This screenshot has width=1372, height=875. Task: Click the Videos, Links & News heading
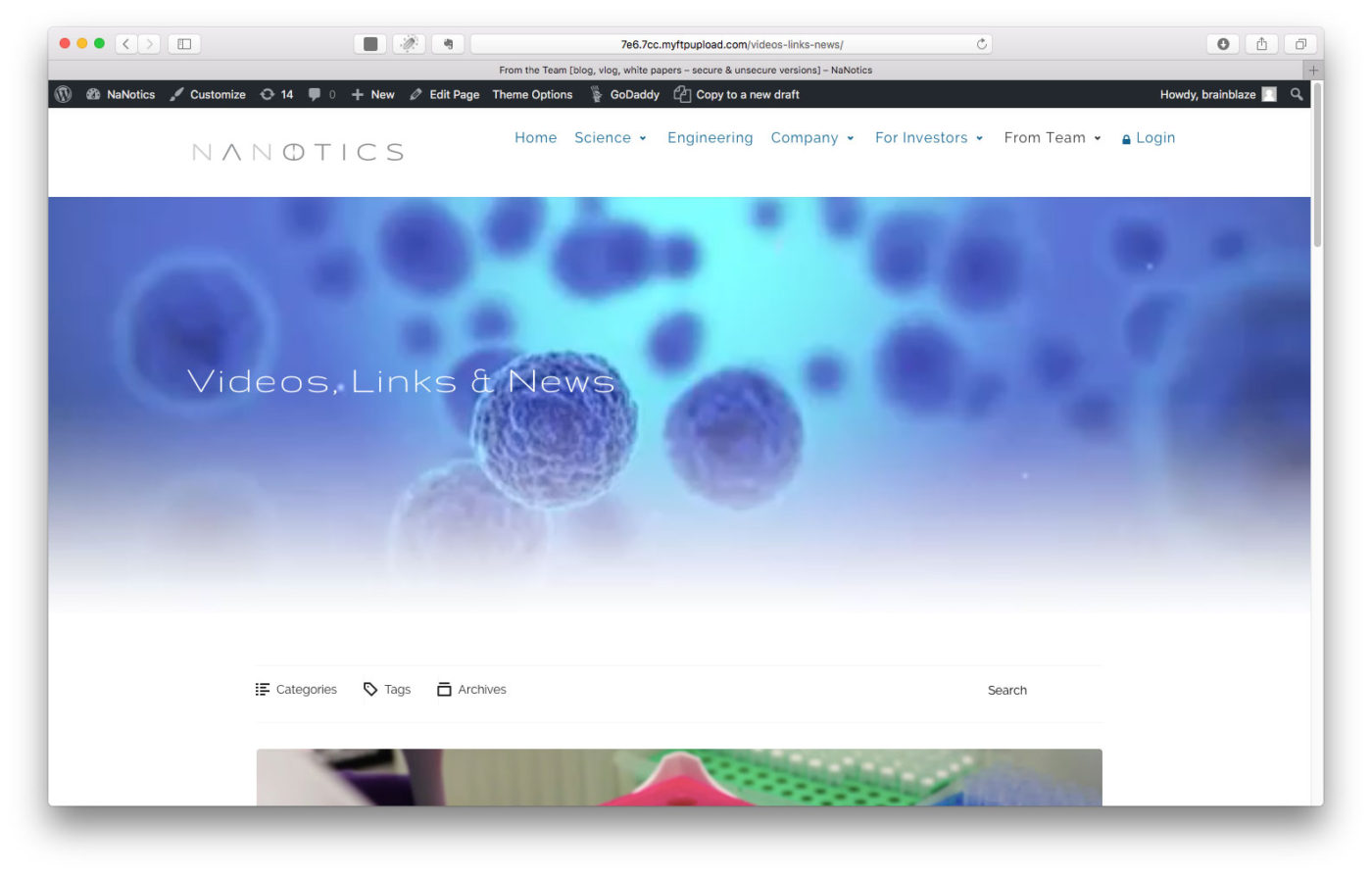coord(401,381)
